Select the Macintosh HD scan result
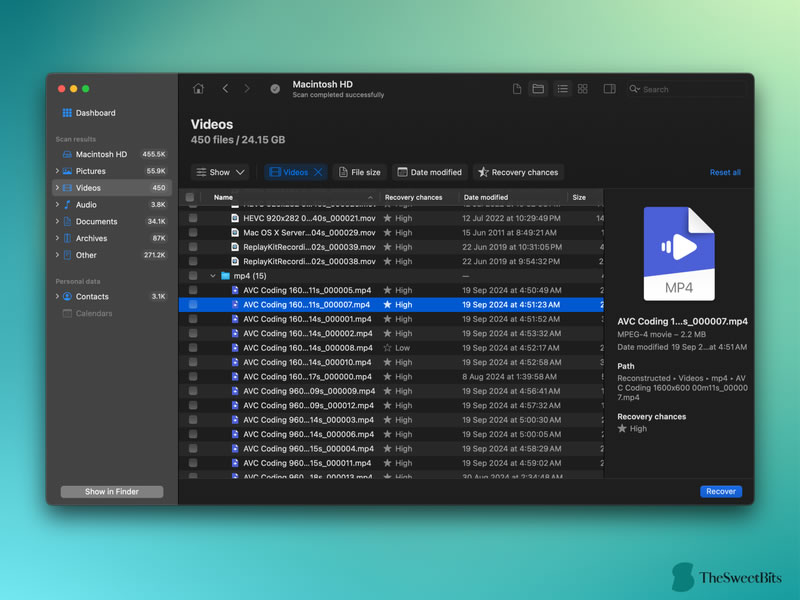 coord(112,154)
